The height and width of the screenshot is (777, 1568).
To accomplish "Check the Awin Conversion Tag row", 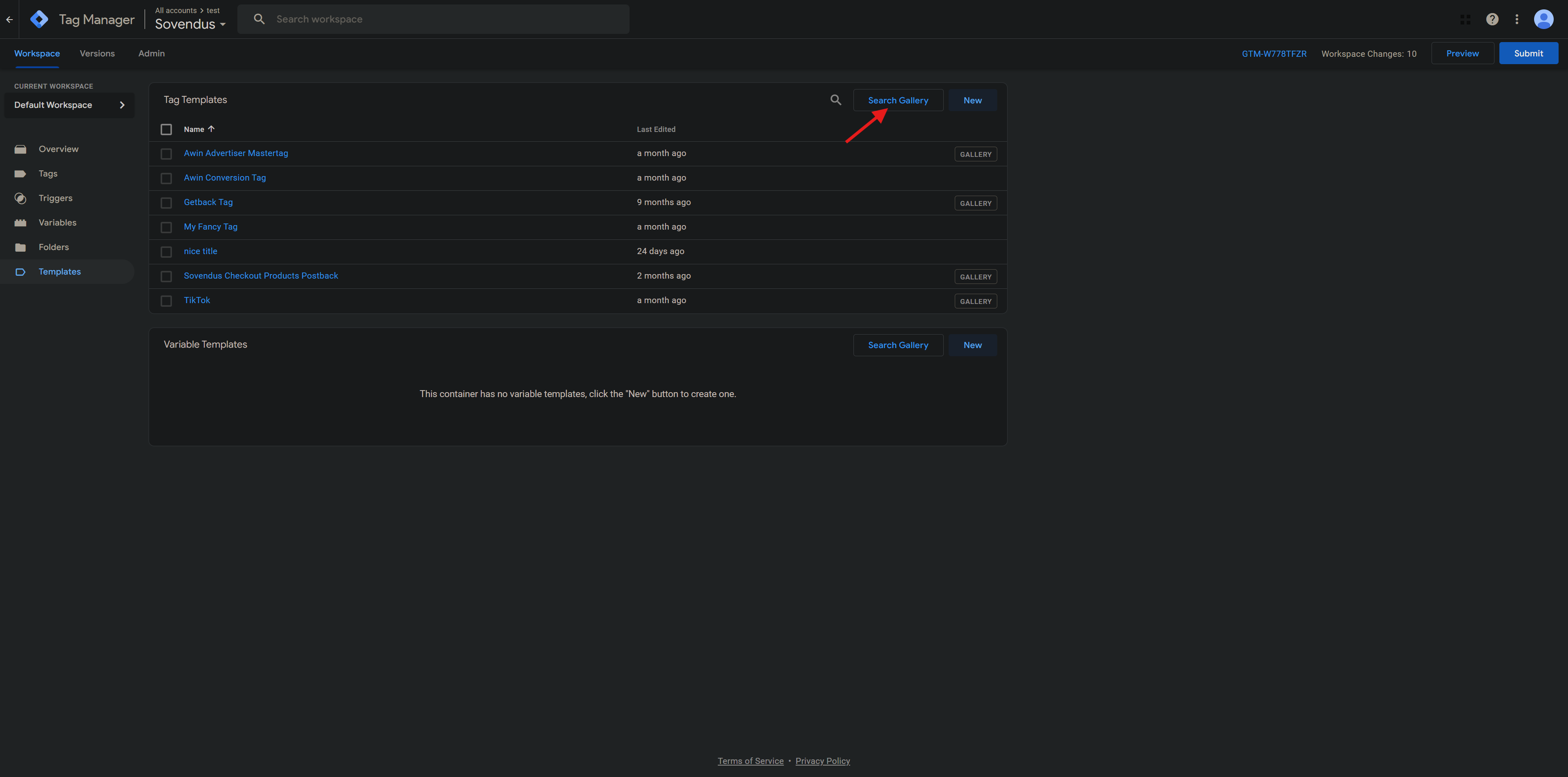I will [166, 178].
